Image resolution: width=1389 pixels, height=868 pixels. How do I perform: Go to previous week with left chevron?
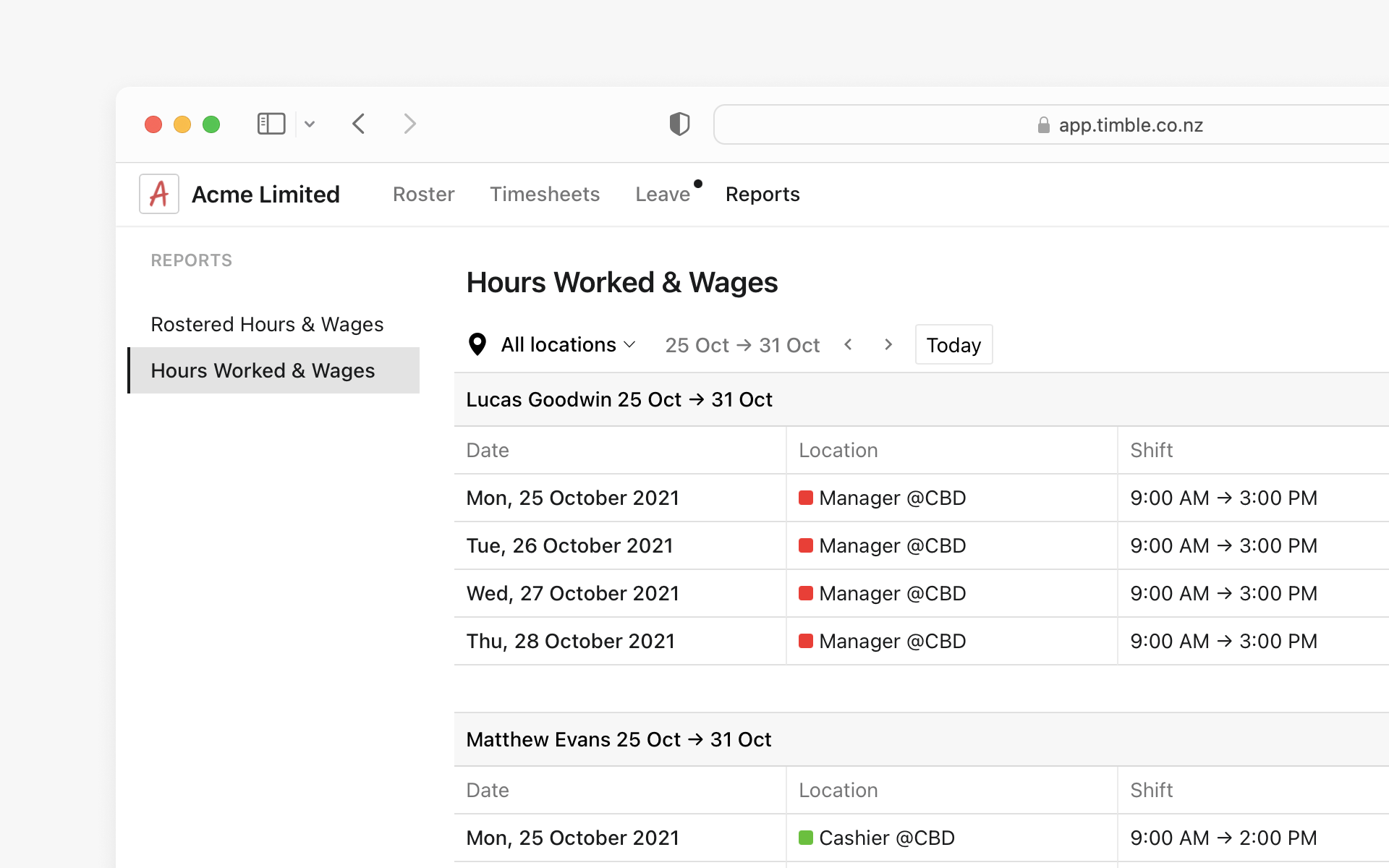point(848,344)
